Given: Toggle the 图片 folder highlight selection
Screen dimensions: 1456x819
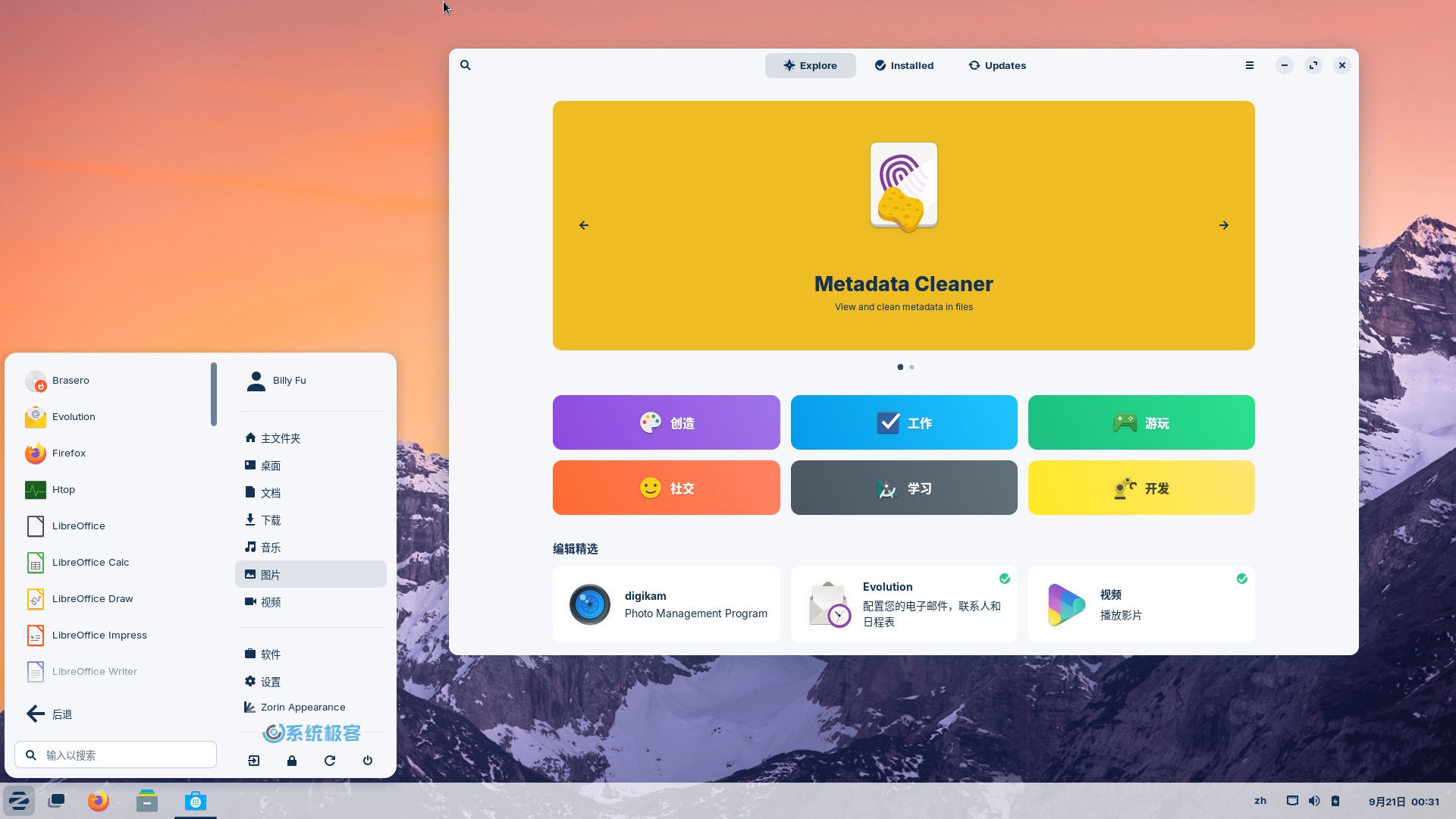Looking at the screenshot, I should pos(310,574).
